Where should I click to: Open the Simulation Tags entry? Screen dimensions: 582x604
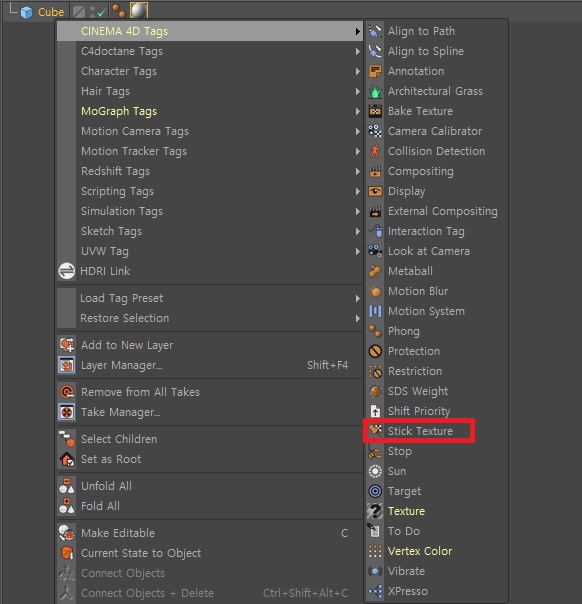click(210, 211)
